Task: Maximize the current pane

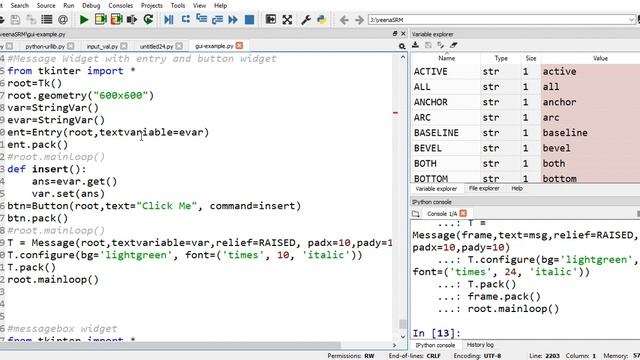Action: (x=271, y=19)
